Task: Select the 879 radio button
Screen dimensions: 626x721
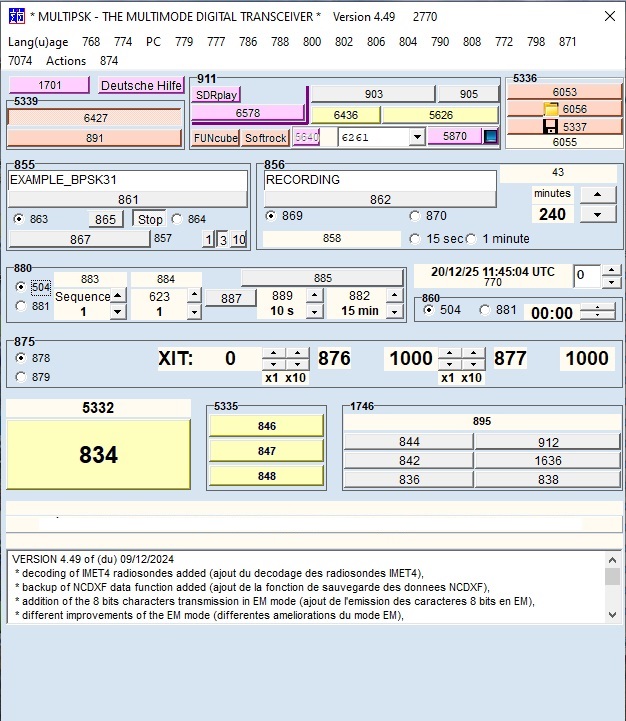Action: coord(21,377)
